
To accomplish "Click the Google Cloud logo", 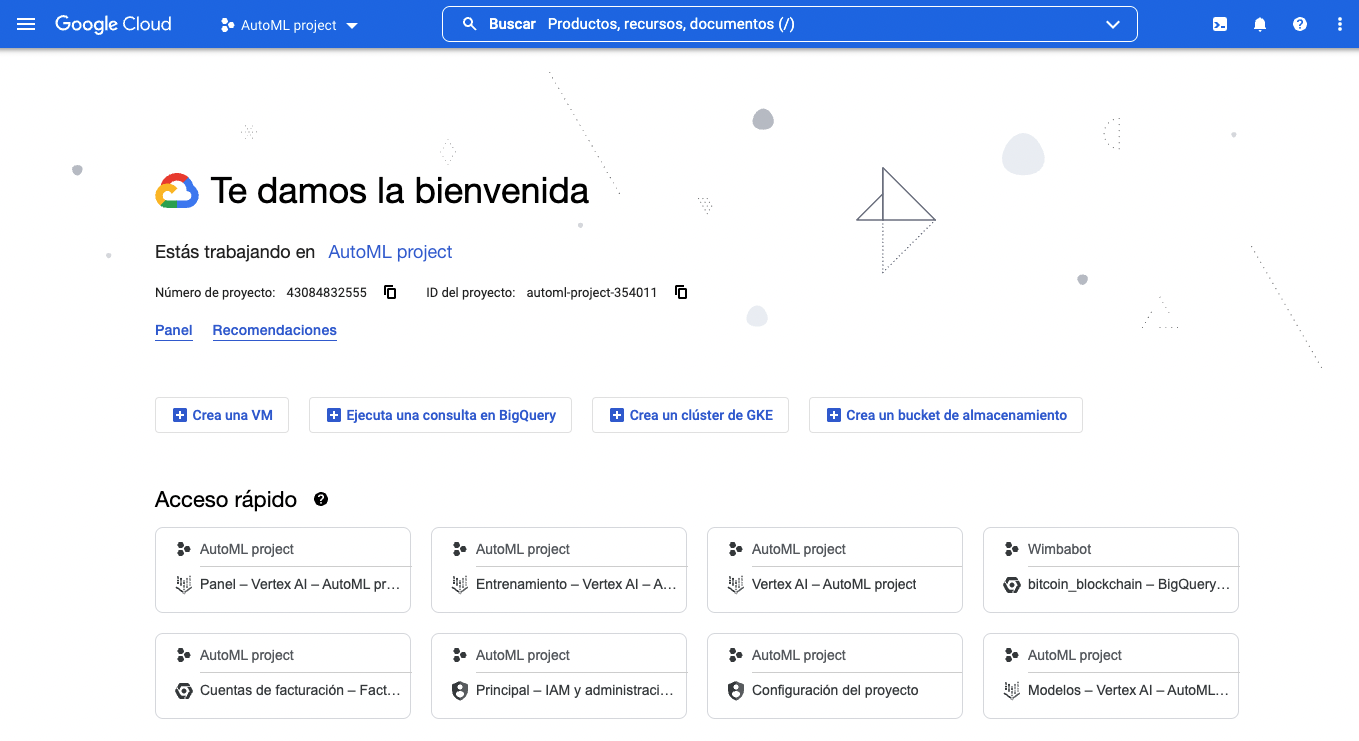I will [113, 24].
